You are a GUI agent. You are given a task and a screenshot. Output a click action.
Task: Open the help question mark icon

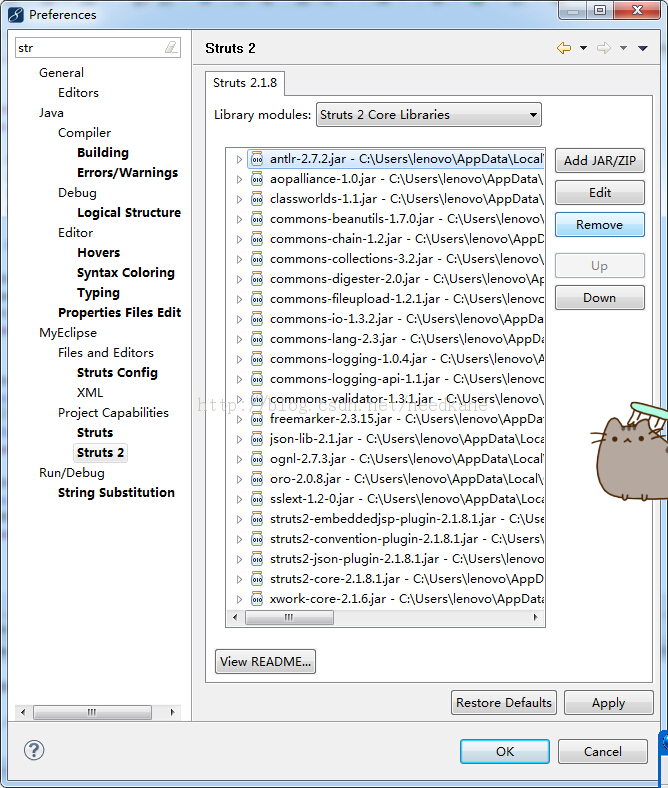pyautogui.click(x=34, y=750)
